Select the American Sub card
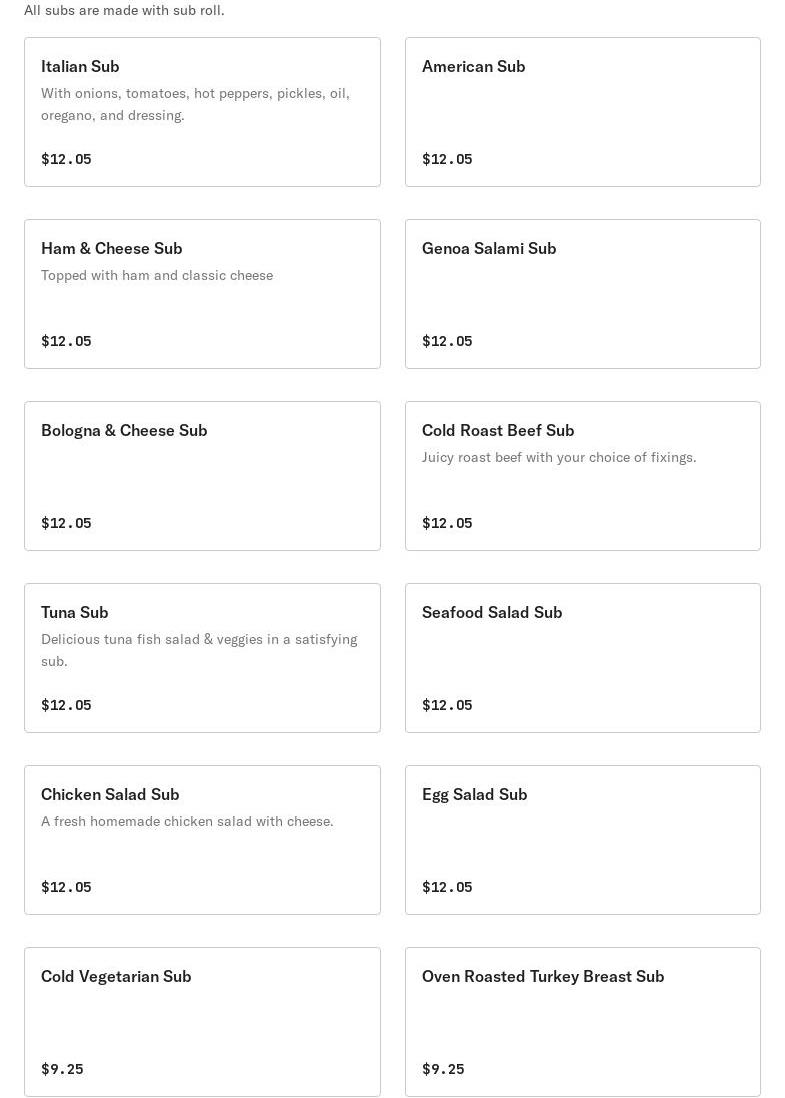The image size is (785, 1098). coord(582,112)
